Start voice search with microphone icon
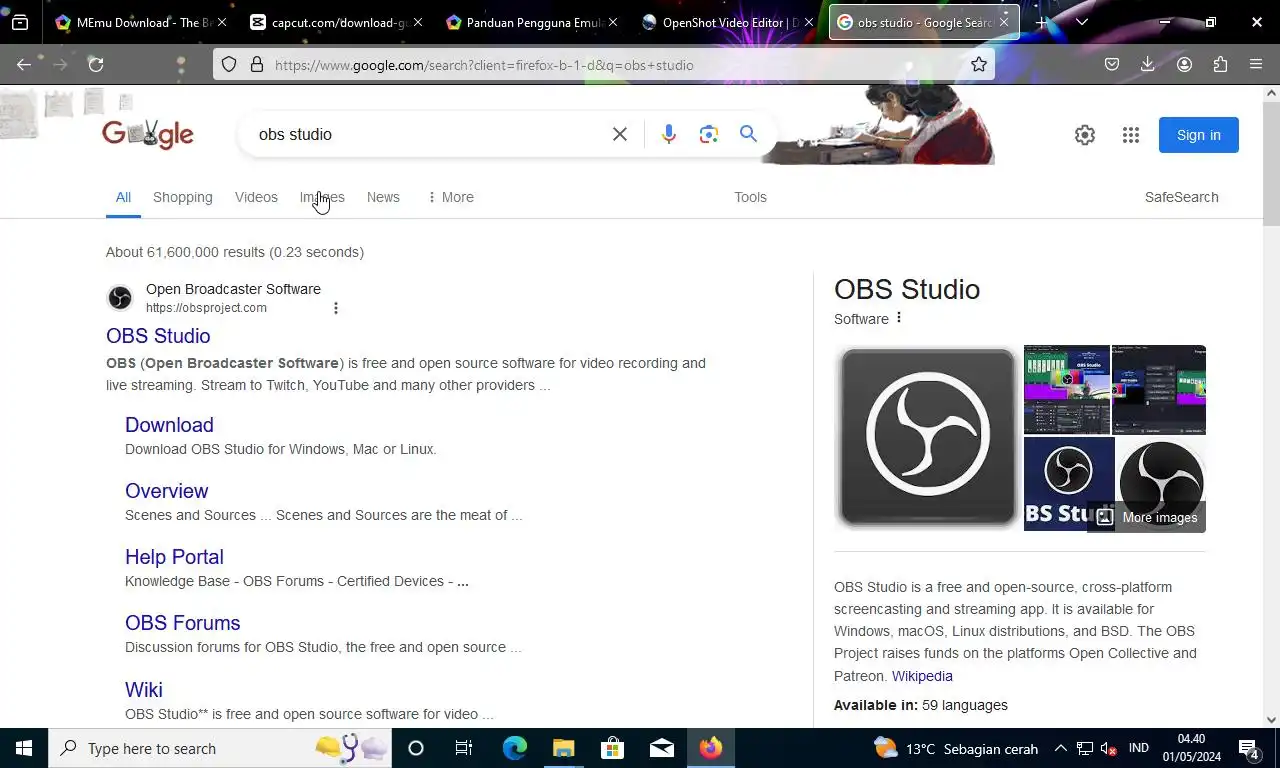This screenshot has width=1280, height=768. pos(669,134)
